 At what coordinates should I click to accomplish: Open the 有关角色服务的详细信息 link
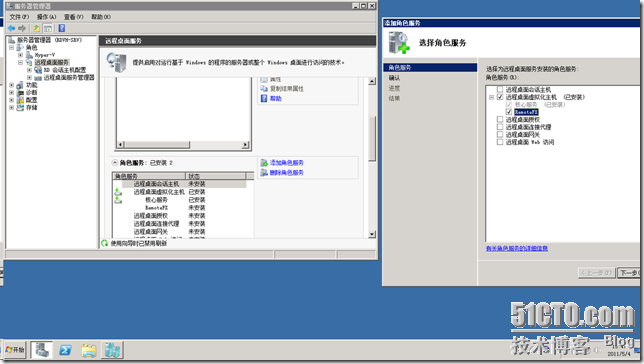point(517,248)
